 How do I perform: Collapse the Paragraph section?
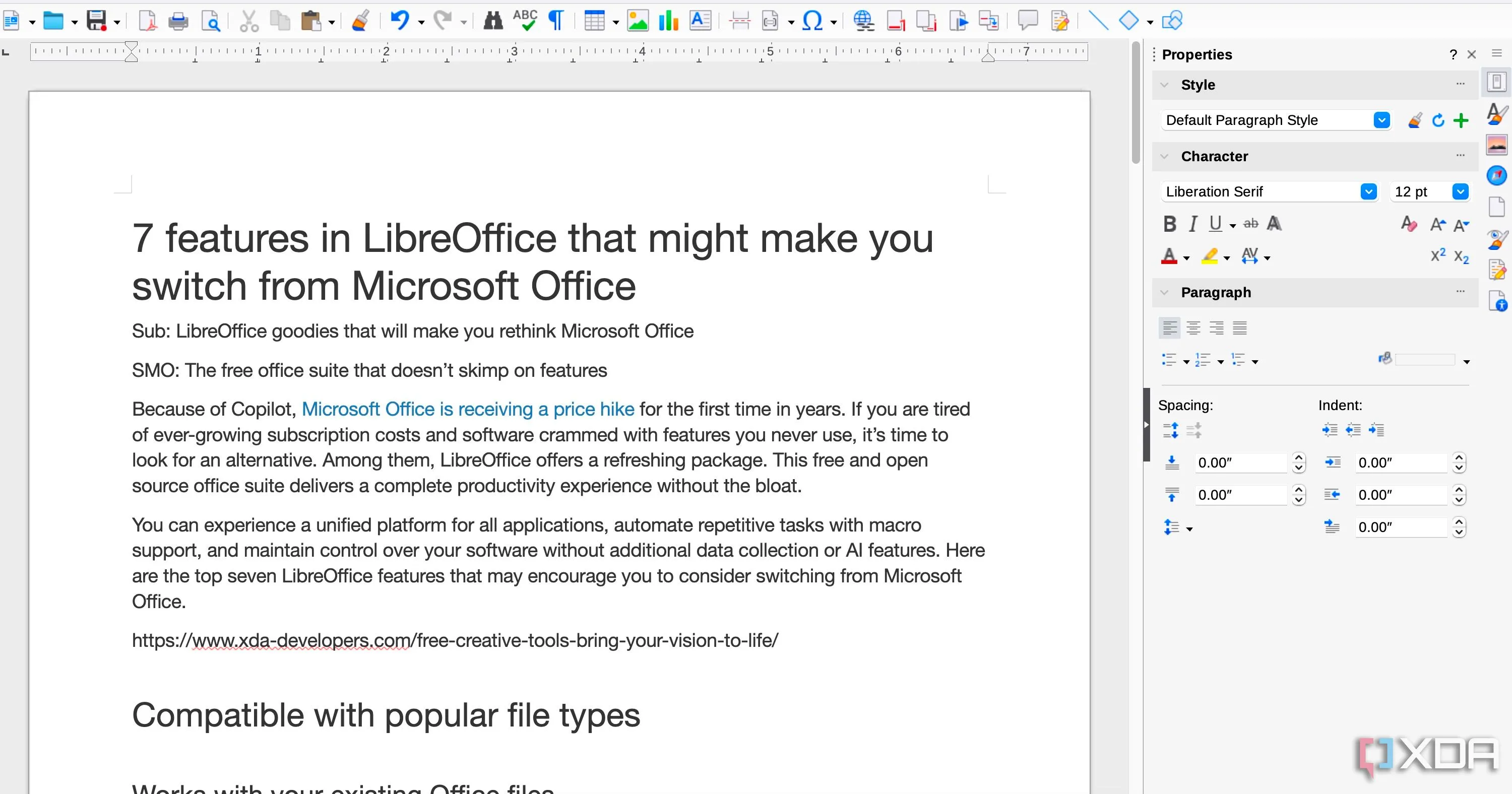pyautogui.click(x=1165, y=292)
